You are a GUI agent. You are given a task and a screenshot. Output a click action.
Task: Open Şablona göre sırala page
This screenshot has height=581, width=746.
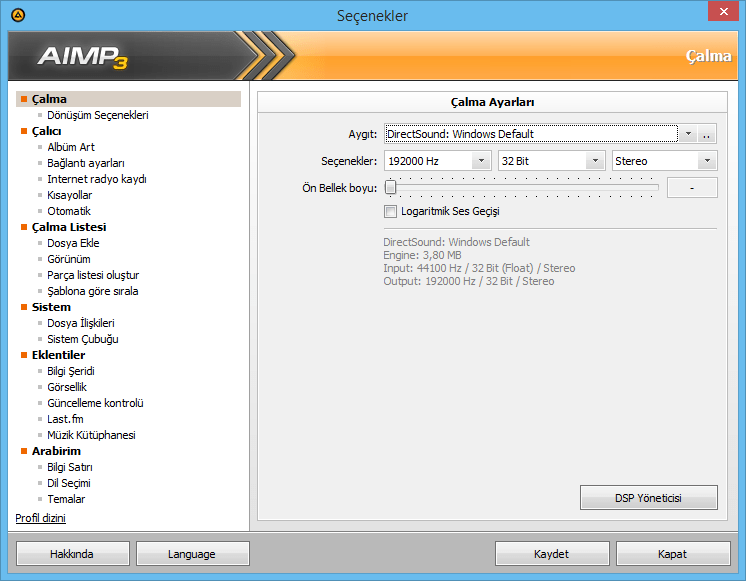point(93,291)
